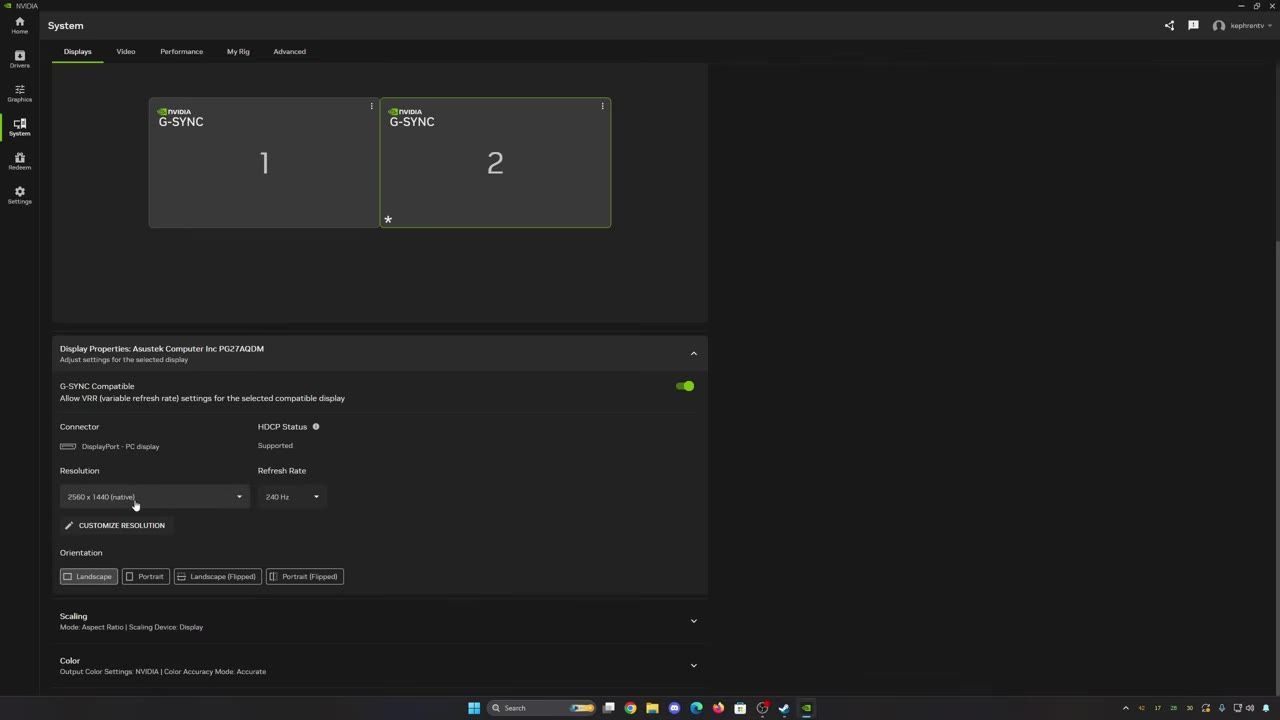Switch to the Advanced tab
Image resolution: width=1280 pixels, height=720 pixels.
[289, 51]
